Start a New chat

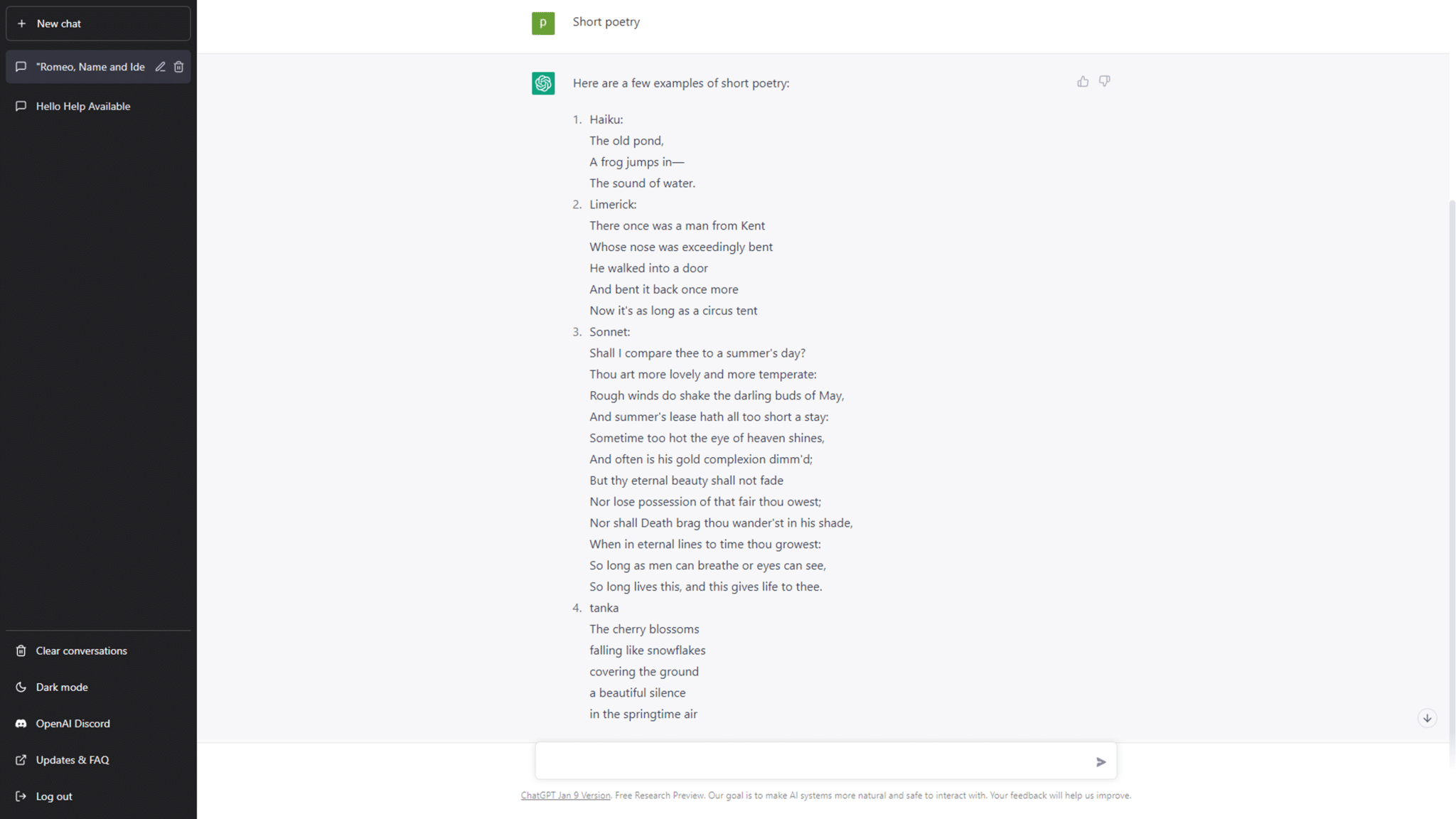coord(98,23)
